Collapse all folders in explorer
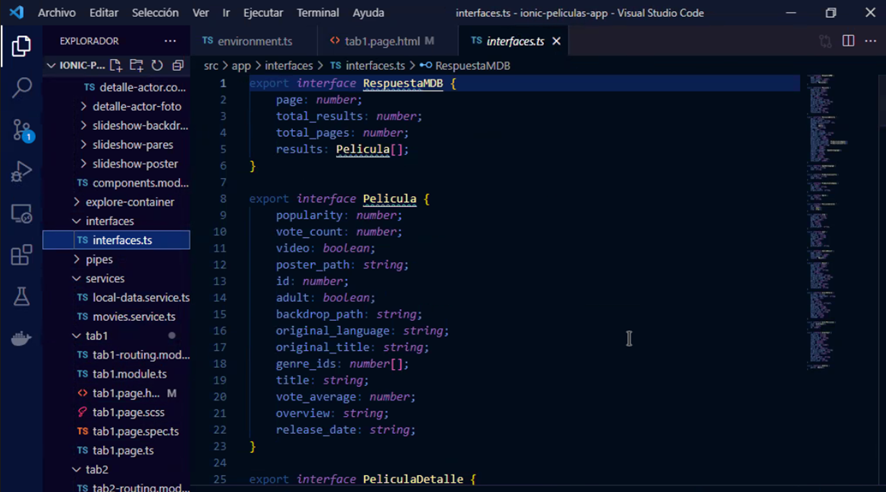The width and height of the screenshot is (886, 492). (x=178, y=66)
